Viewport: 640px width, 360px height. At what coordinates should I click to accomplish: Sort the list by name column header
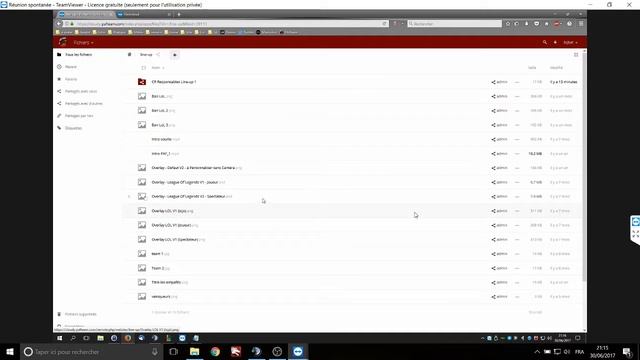(157, 68)
